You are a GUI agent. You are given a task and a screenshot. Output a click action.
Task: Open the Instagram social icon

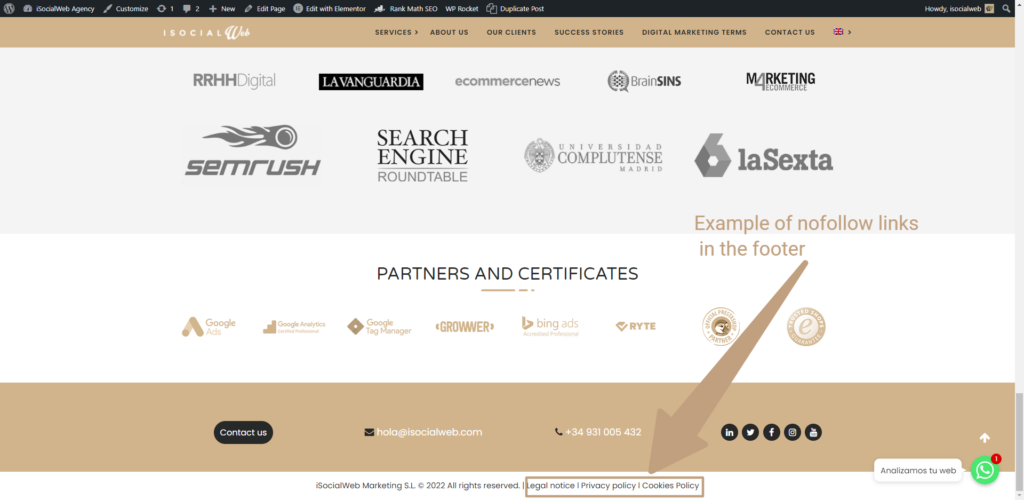pyautogui.click(x=792, y=432)
